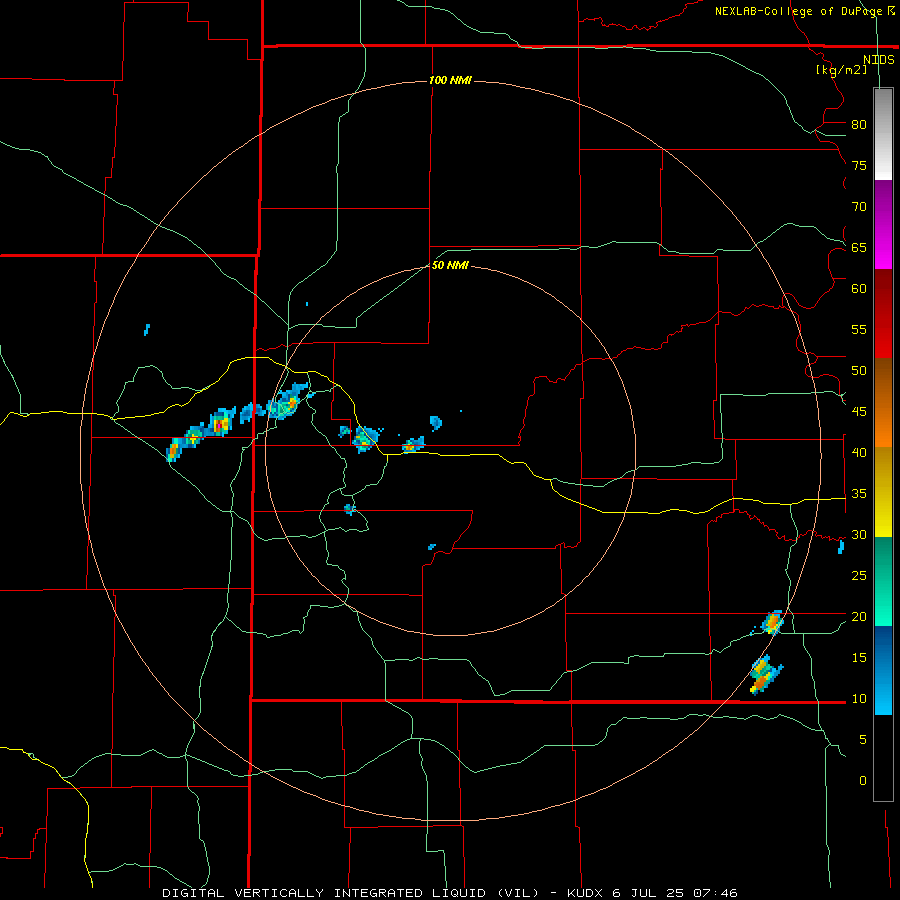900x900 pixels.
Task: Click the NIDS label near the color scale
Action: (879, 59)
